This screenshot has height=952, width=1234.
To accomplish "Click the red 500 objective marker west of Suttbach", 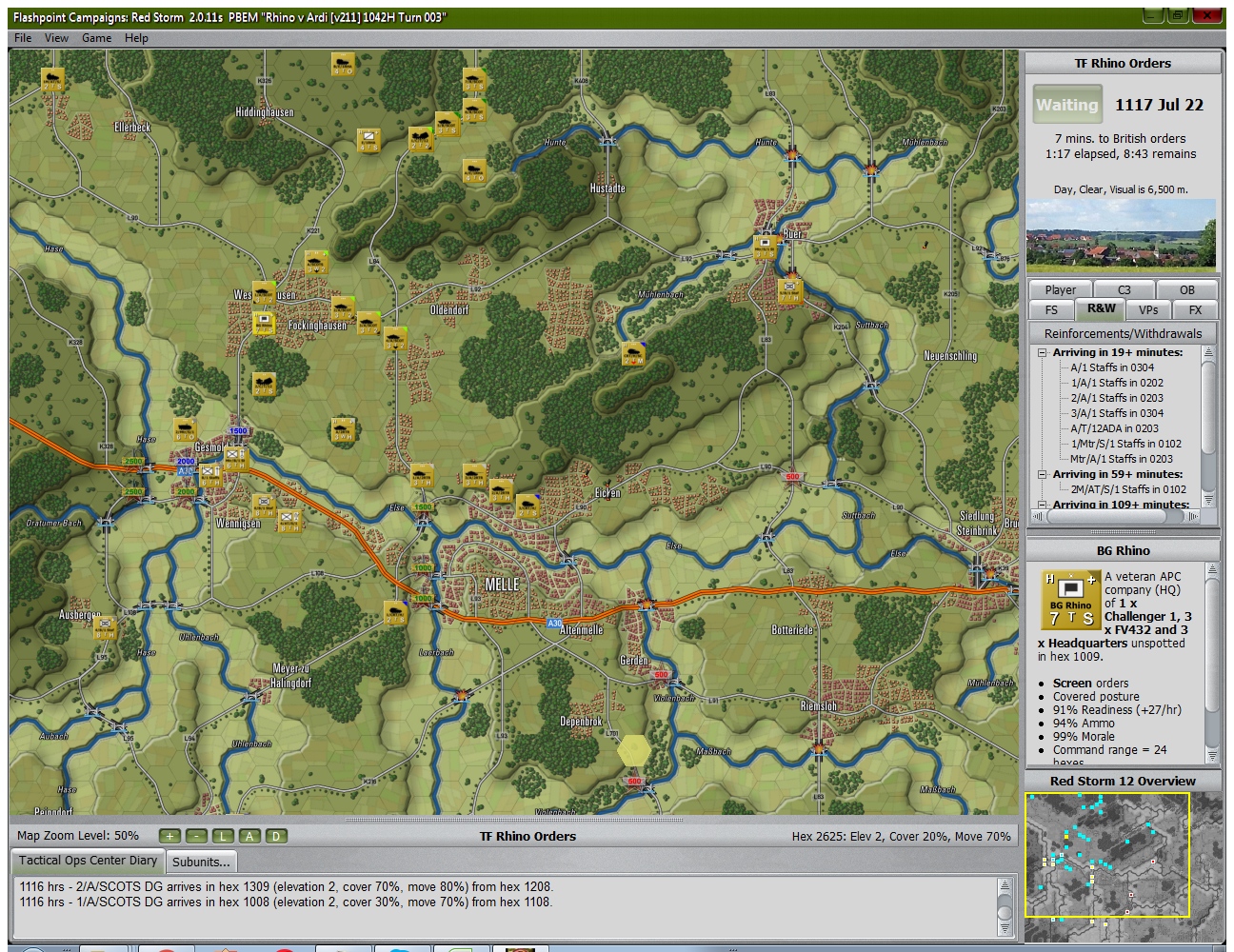I will pyautogui.click(x=792, y=477).
